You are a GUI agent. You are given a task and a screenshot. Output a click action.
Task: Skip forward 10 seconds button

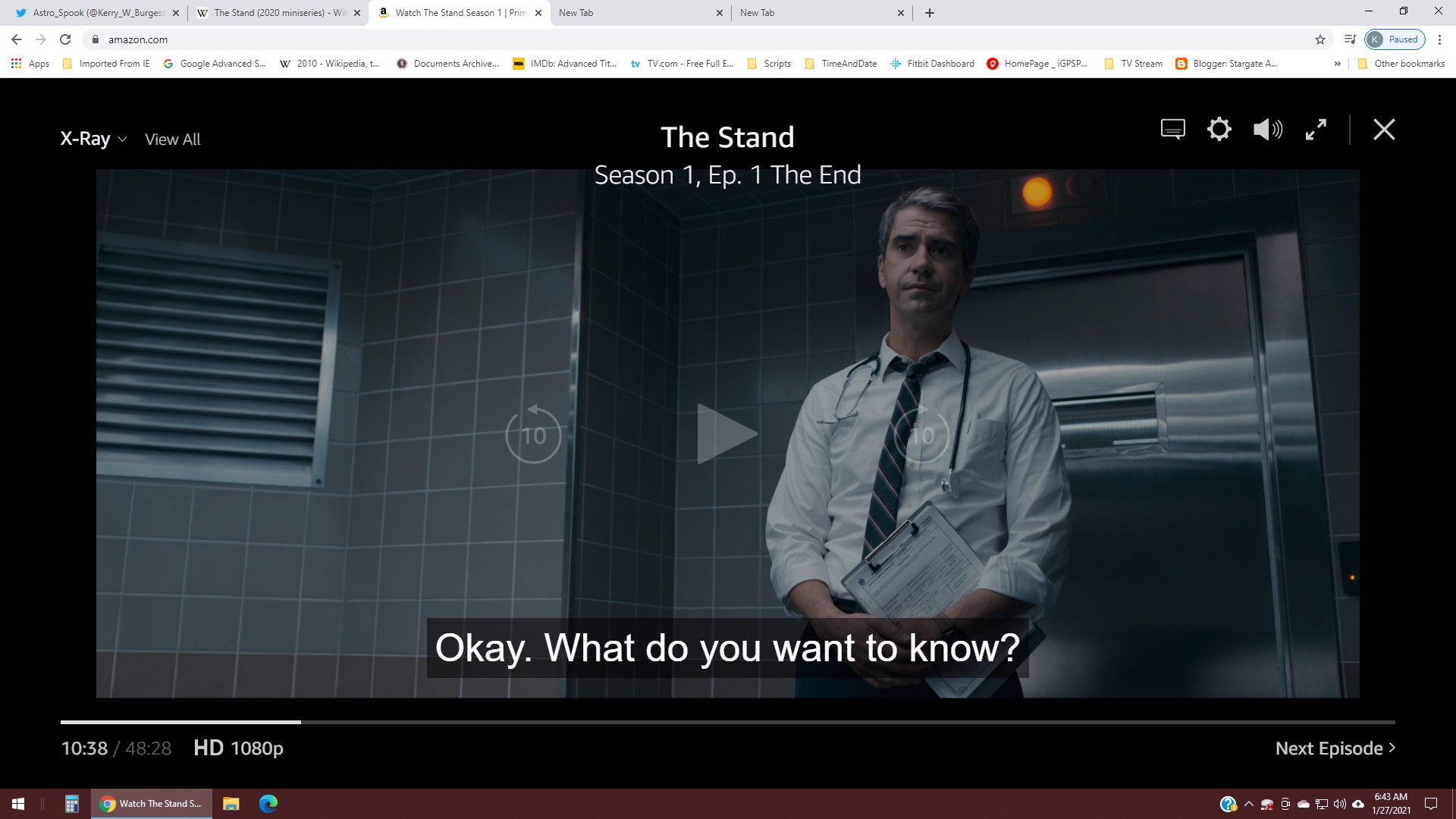(x=921, y=435)
